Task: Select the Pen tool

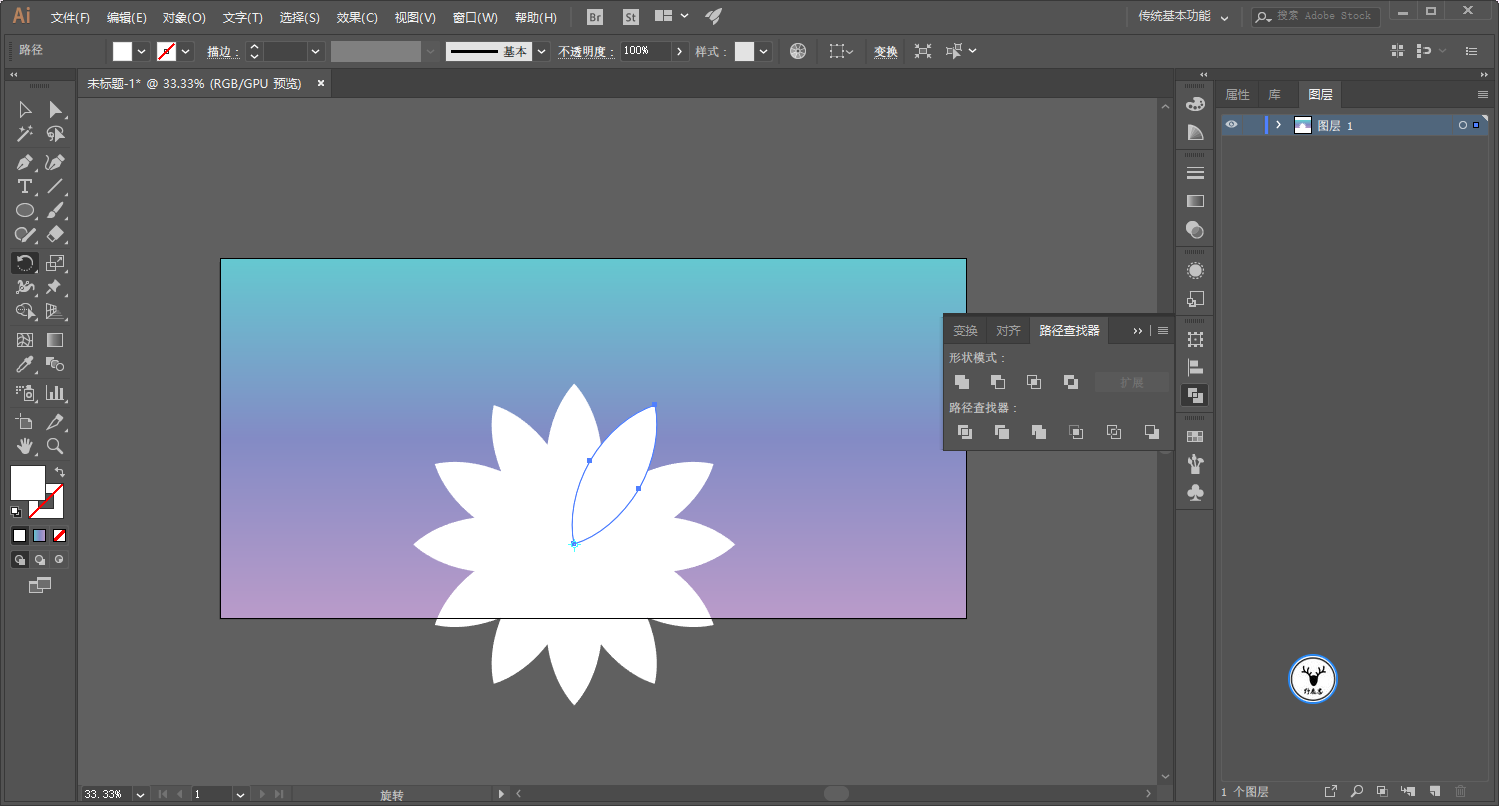Action: [25, 162]
